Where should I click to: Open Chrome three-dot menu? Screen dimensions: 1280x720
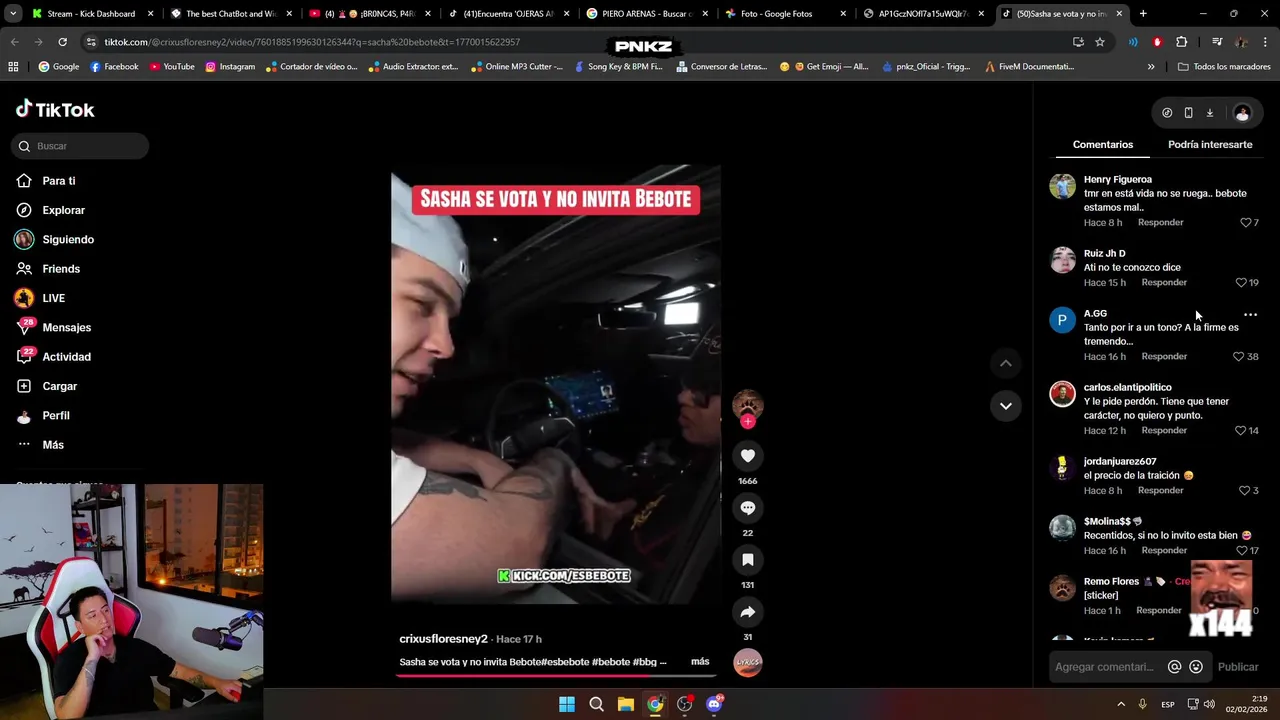[1265, 42]
